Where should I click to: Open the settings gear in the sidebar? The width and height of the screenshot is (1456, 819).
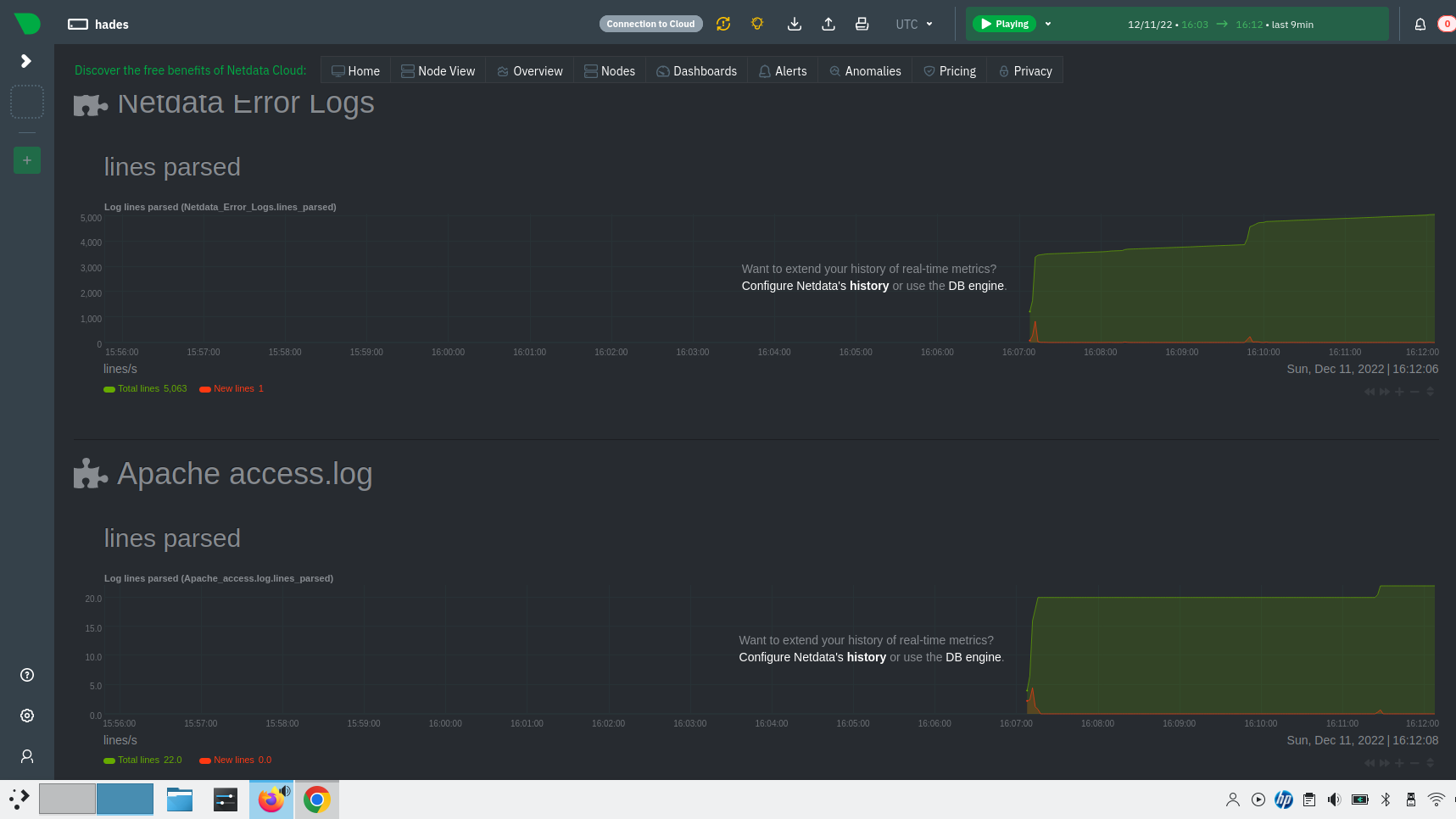coord(27,716)
